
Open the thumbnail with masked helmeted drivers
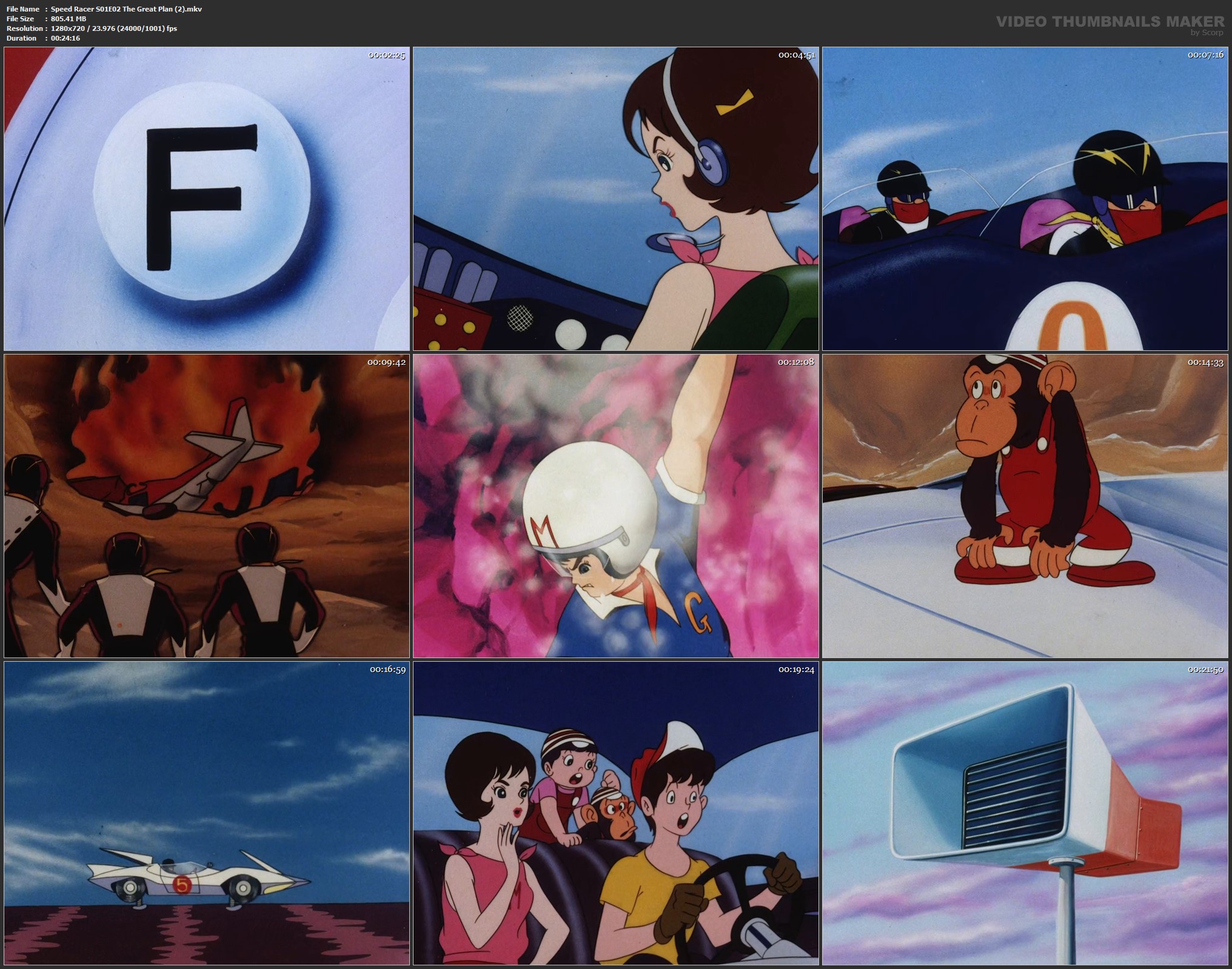point(1026,199)
